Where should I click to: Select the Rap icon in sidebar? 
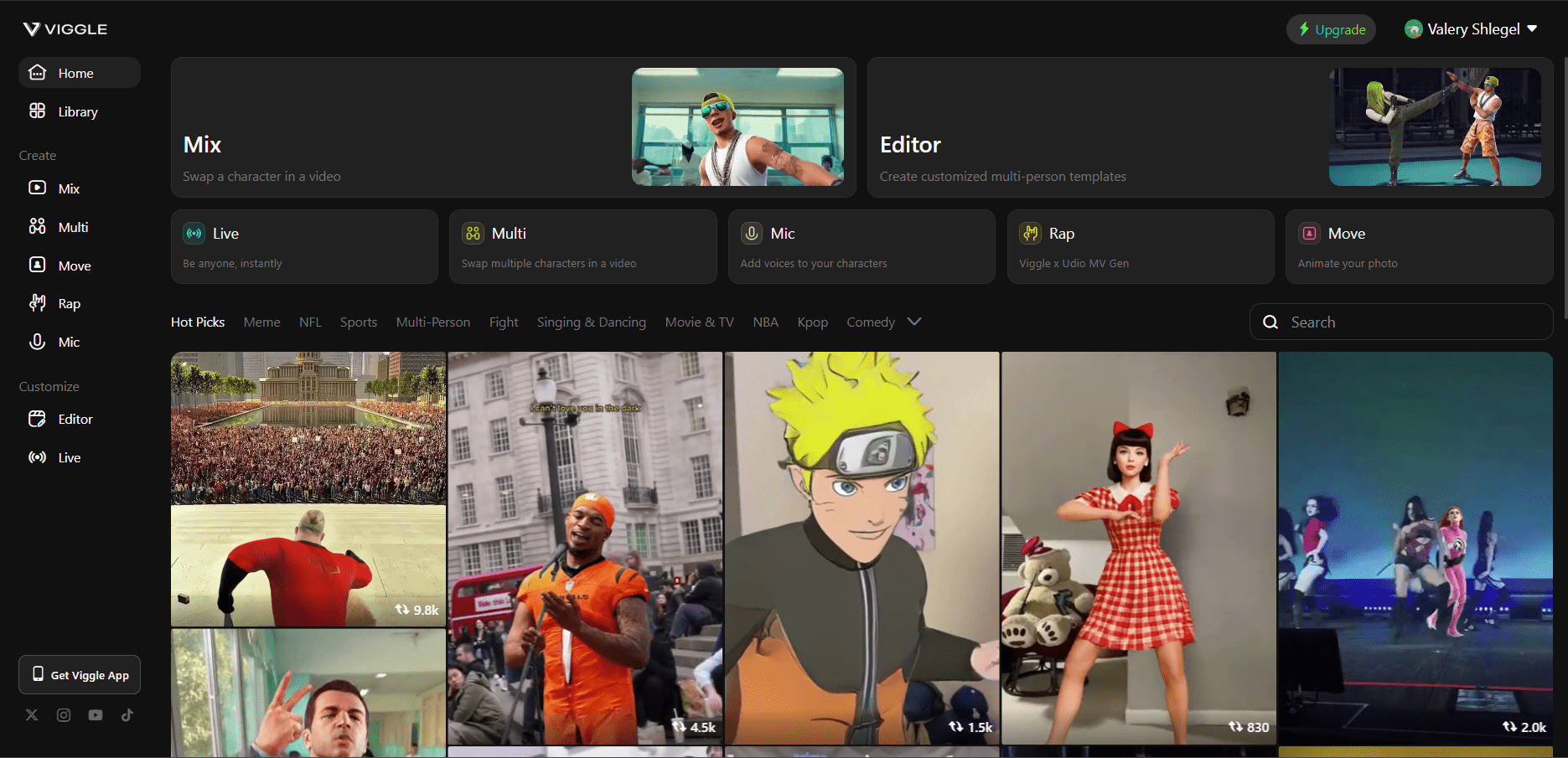38,303
